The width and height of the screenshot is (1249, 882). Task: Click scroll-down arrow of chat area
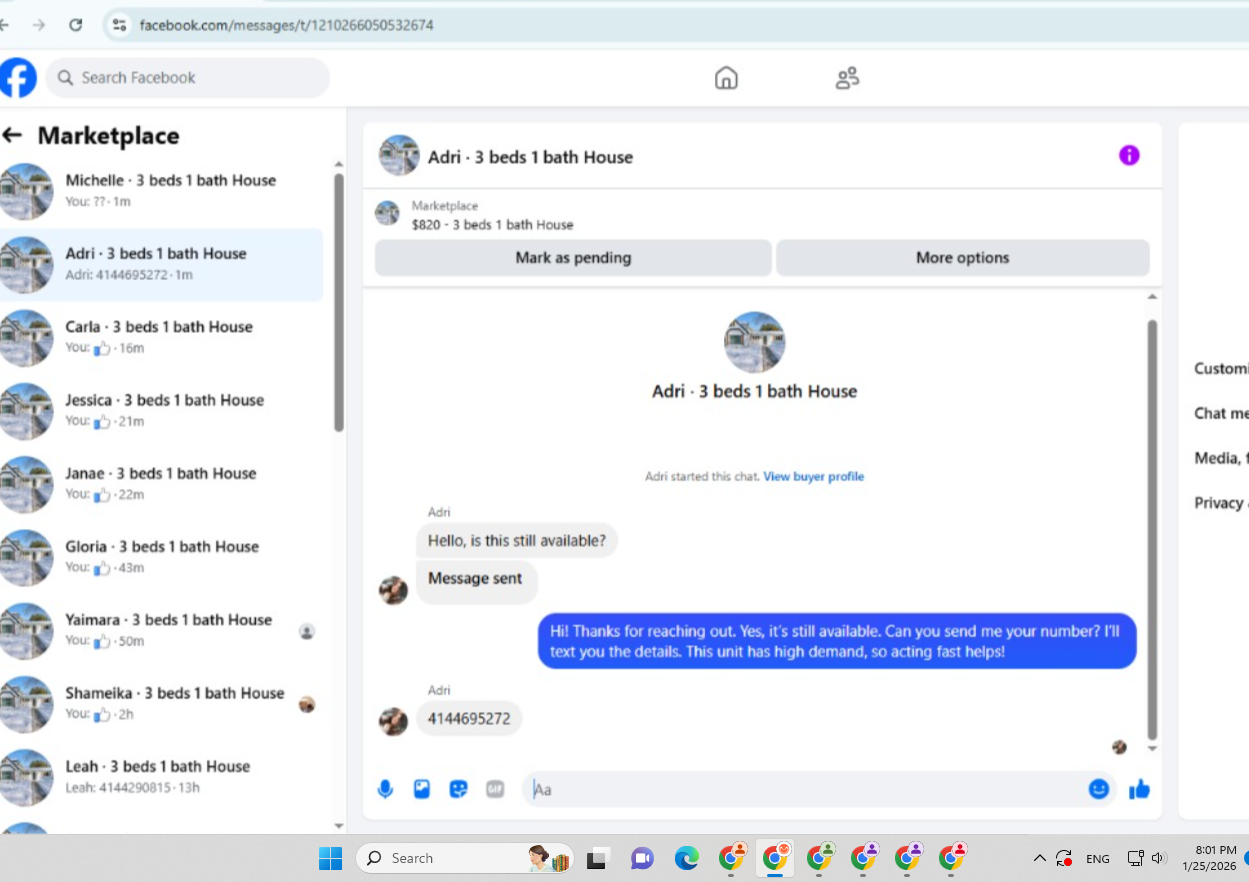click(x=1152, y=749)
